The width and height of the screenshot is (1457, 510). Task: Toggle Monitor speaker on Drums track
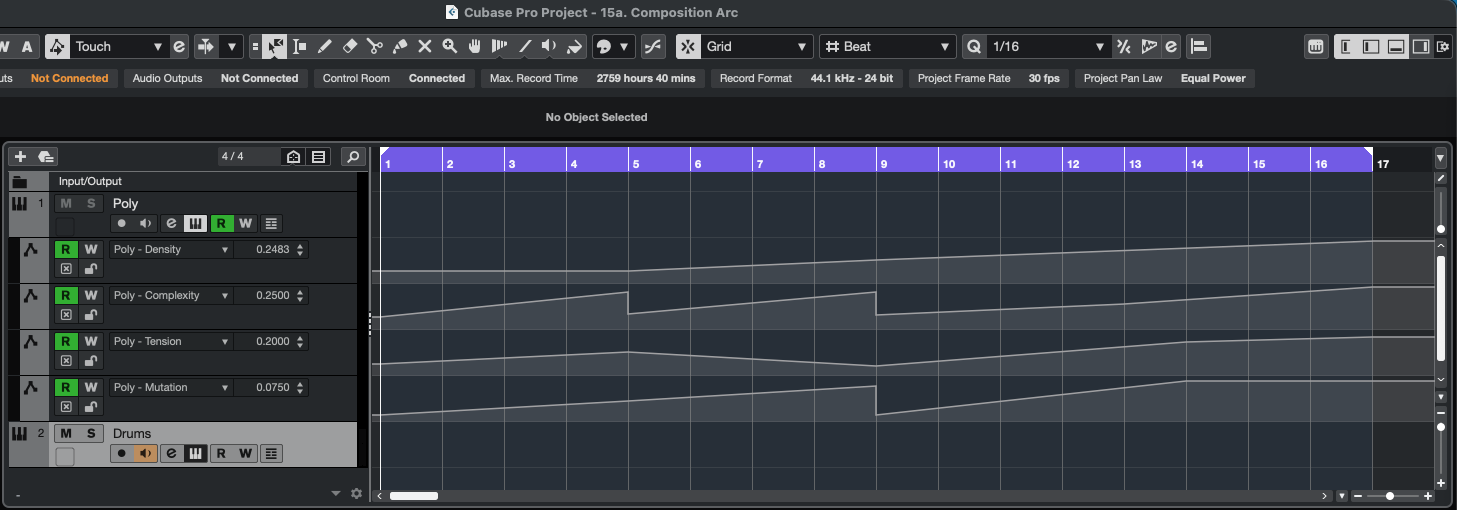coord(146,453)
